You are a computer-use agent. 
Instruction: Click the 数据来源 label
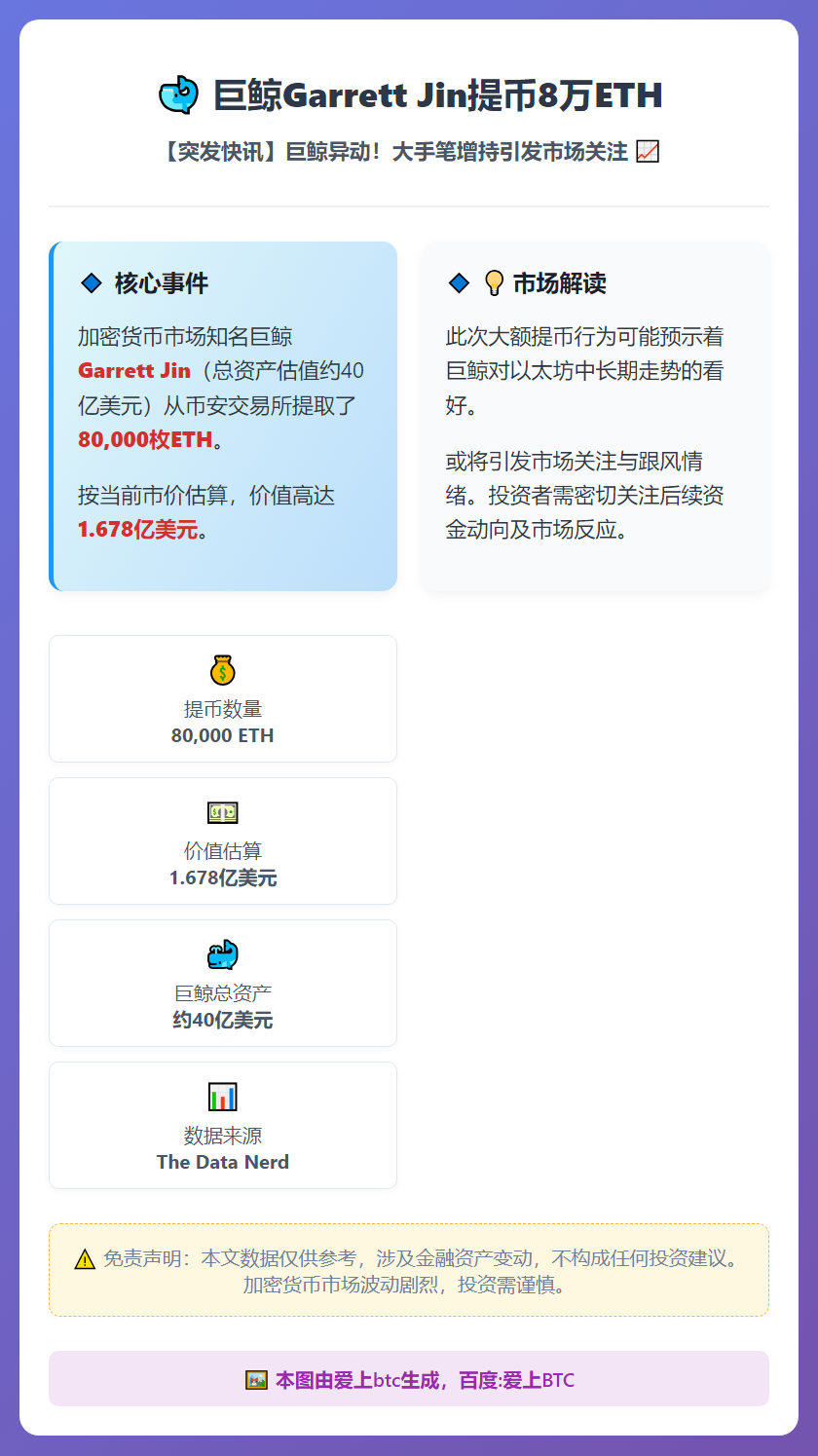[x=223, y=1136]
